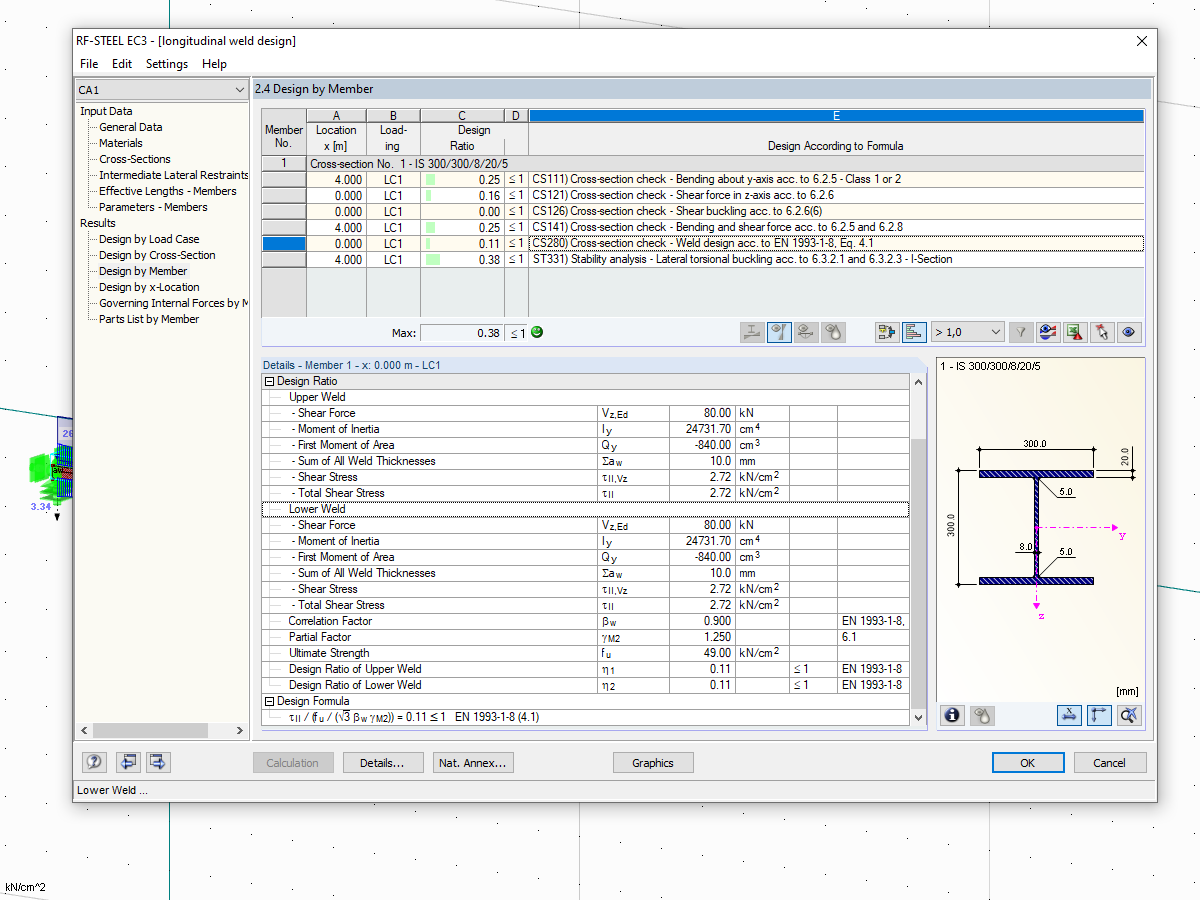The image size is (1200, 900).
Task: Go to next table window arrow
Action: (158, 763)
